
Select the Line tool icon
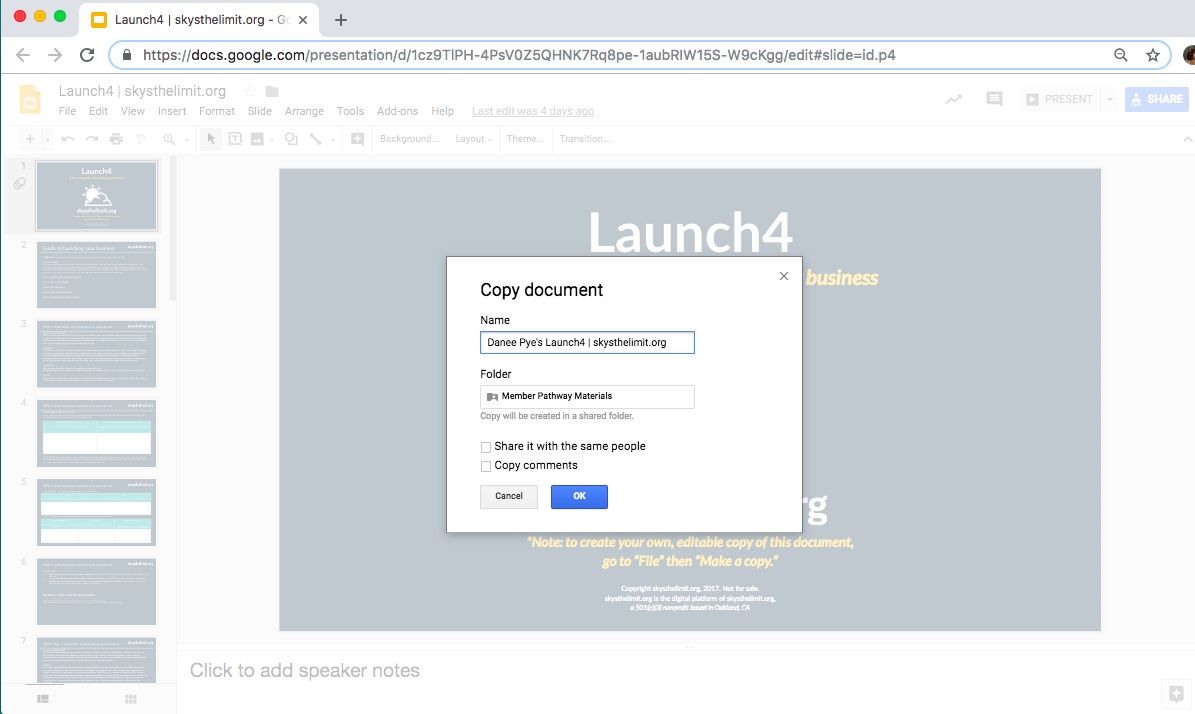(315, 139)
